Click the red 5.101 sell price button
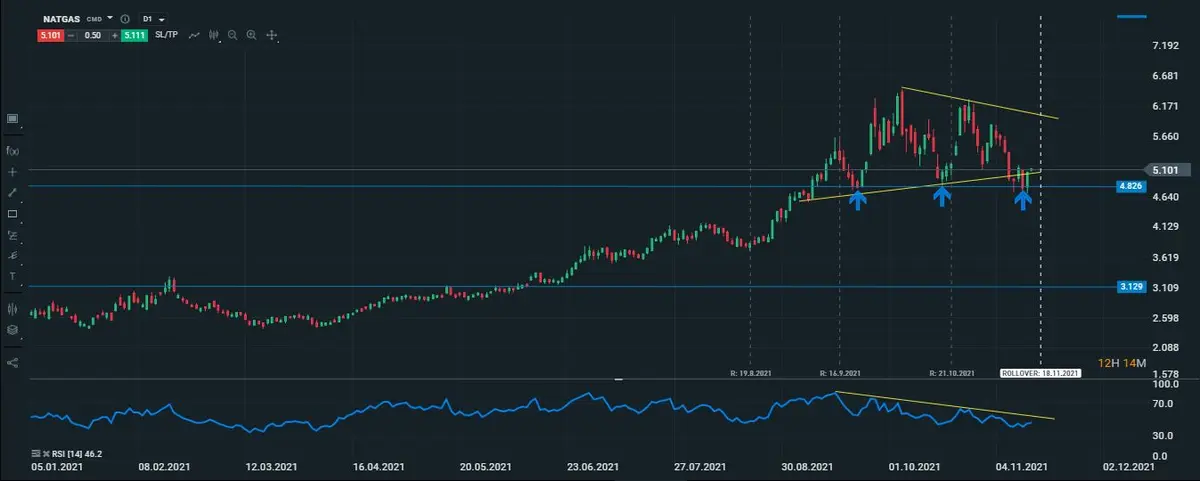The image size is (1200, 481). tap(50, 35)
